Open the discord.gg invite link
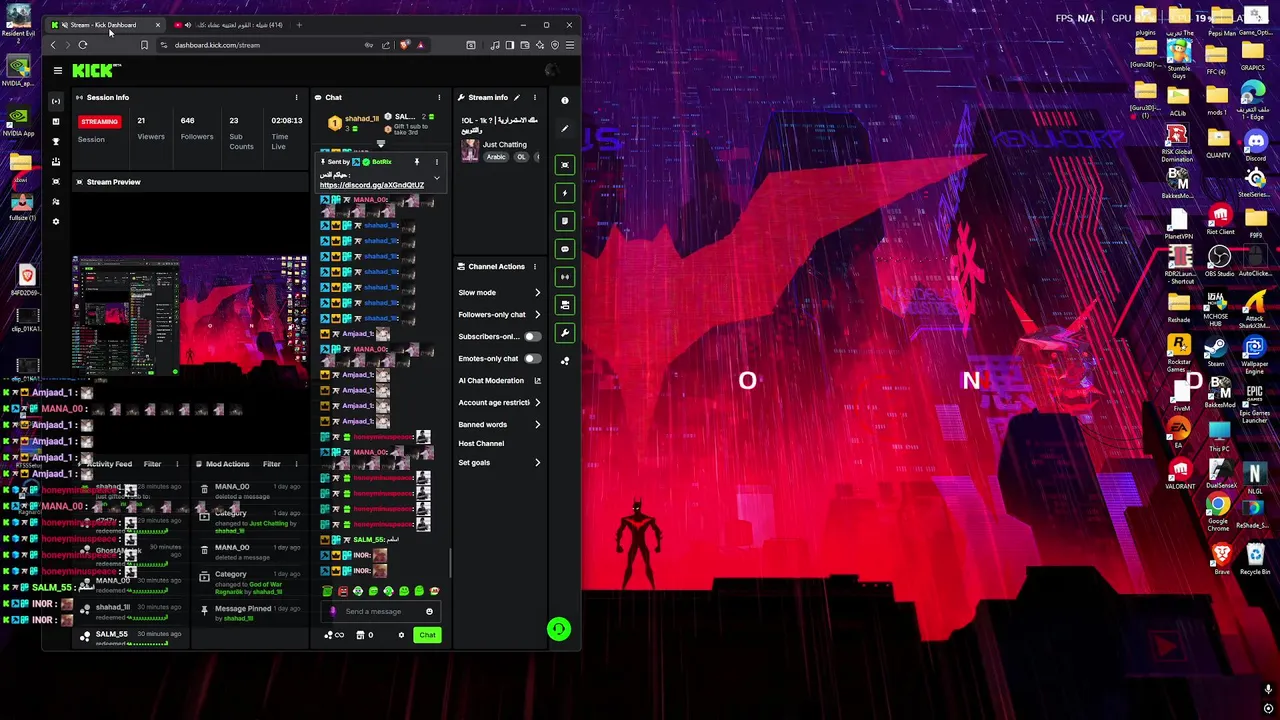The height and width of the screenshot is (720, 1280). click(372, 185)
